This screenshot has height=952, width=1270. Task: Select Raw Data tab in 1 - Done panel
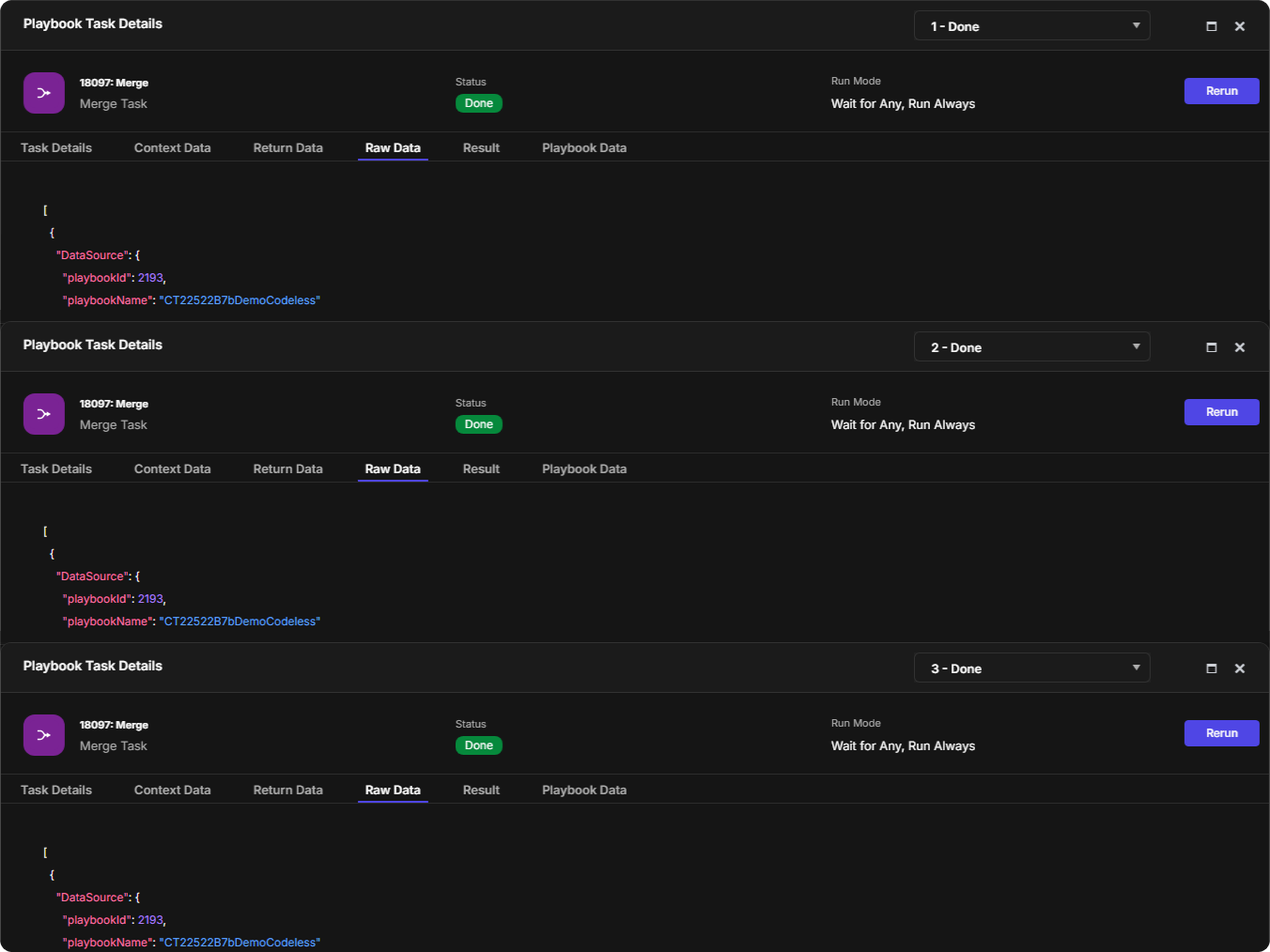pos(393,148)
